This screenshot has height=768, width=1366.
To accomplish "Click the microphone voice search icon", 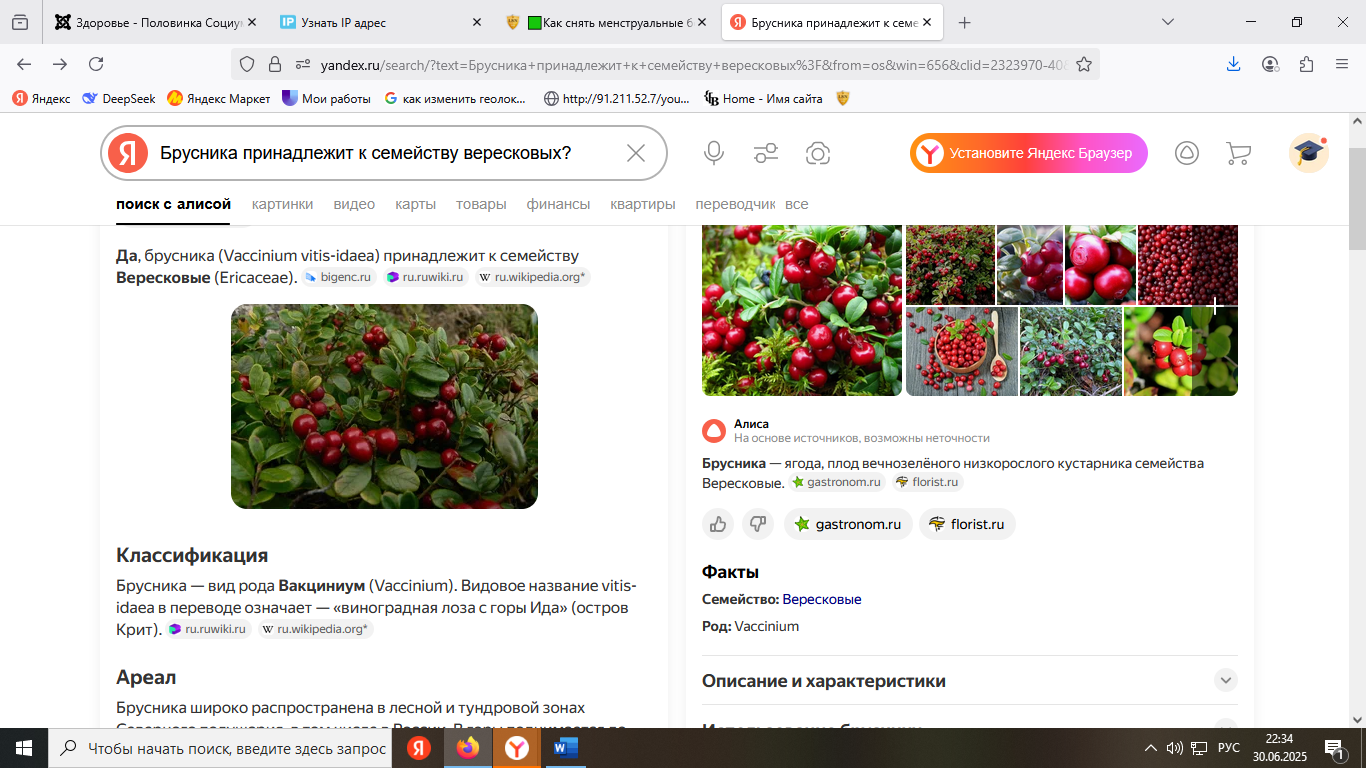I will coord(713,153).
